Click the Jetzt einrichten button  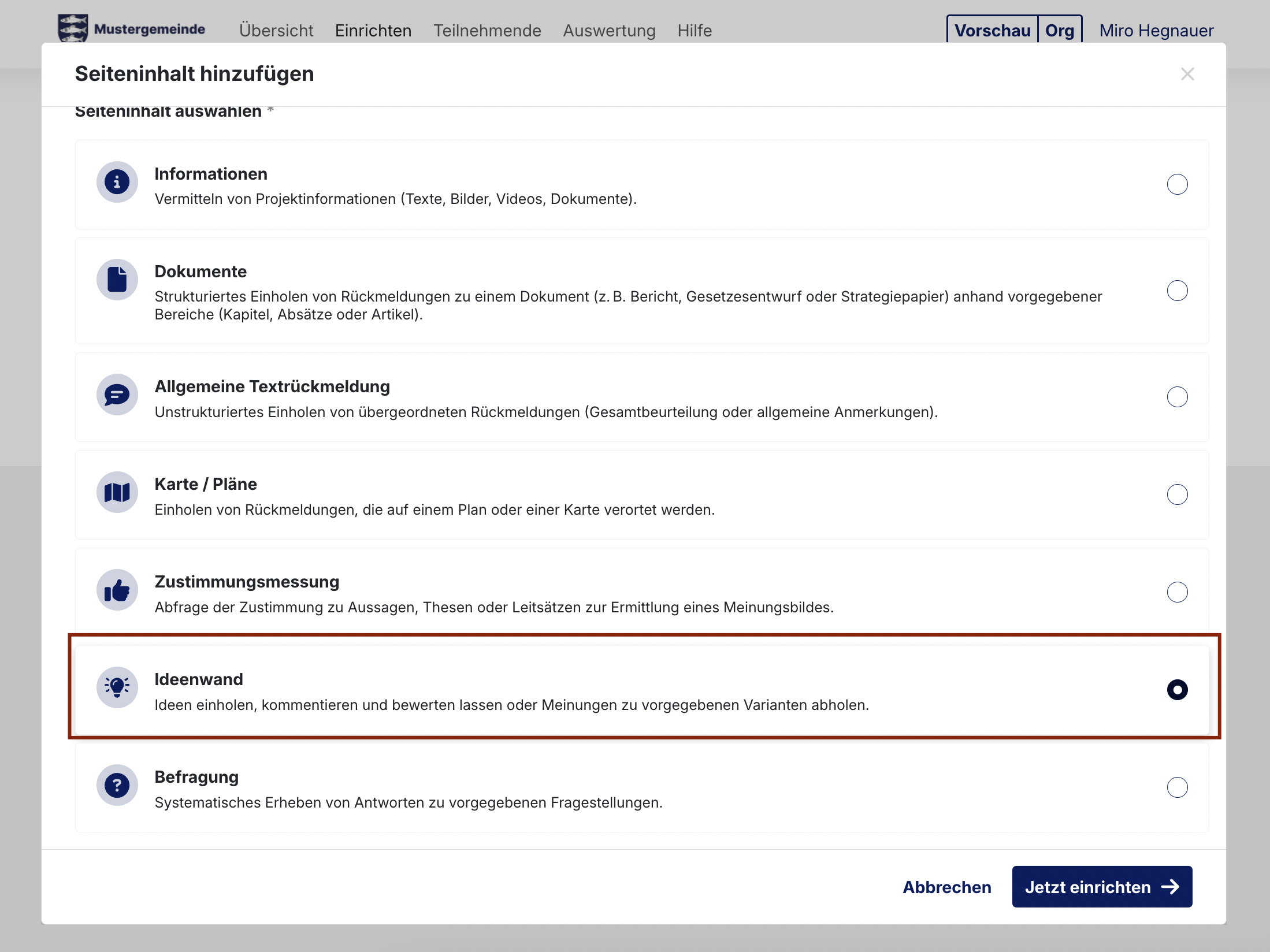tap(1102, 887)
